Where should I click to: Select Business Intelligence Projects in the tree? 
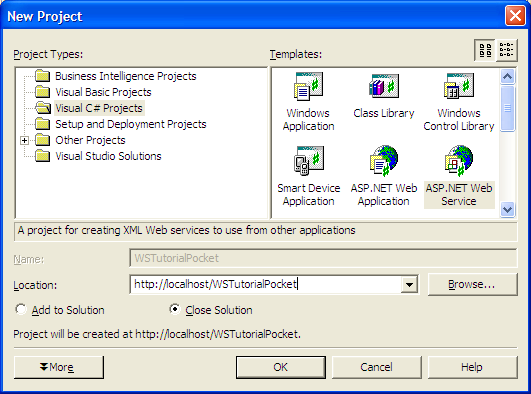126,76
